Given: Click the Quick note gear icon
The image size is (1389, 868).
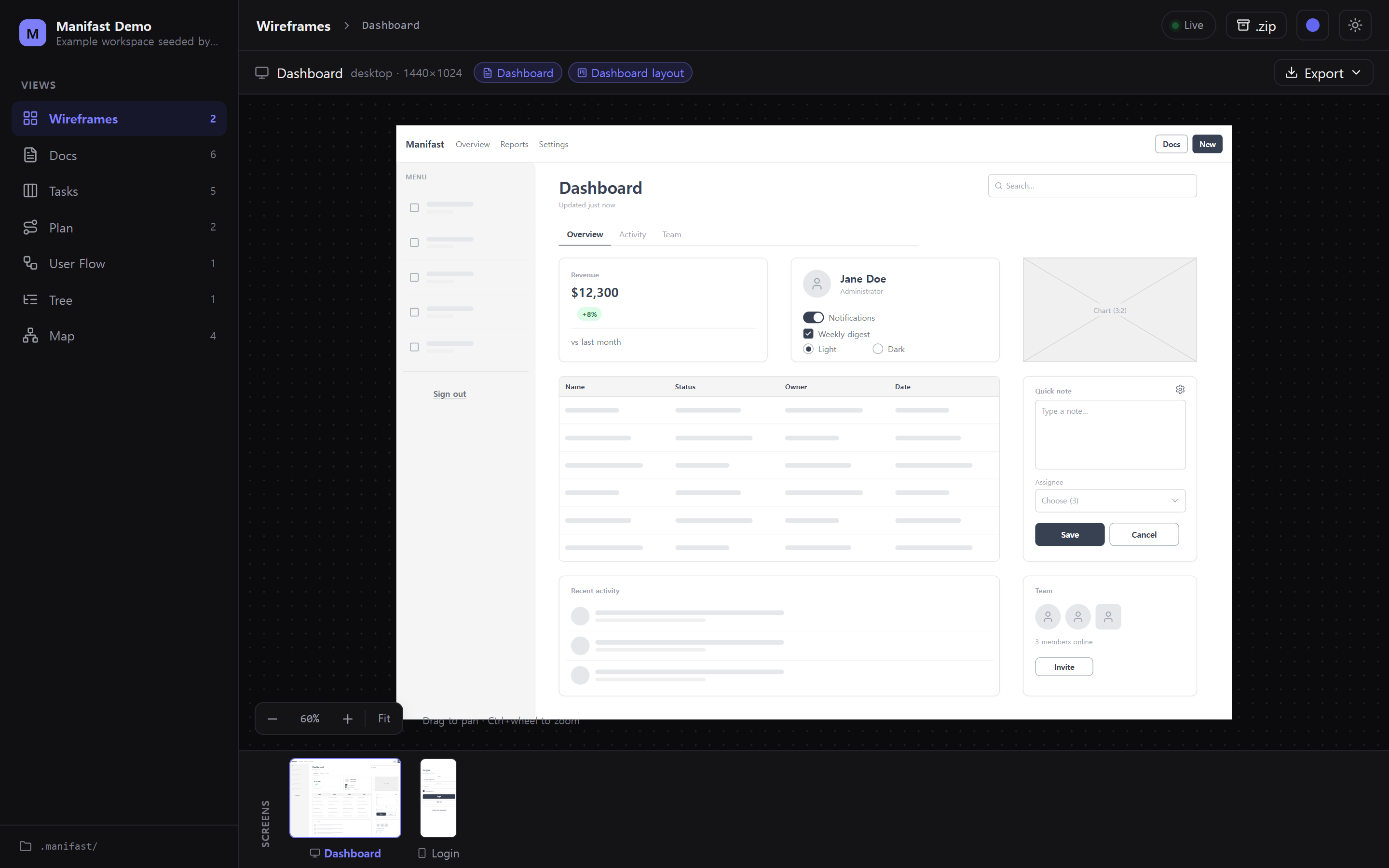Looking at the screenshot, I should pyautogui.click(x=1180, y=389).
